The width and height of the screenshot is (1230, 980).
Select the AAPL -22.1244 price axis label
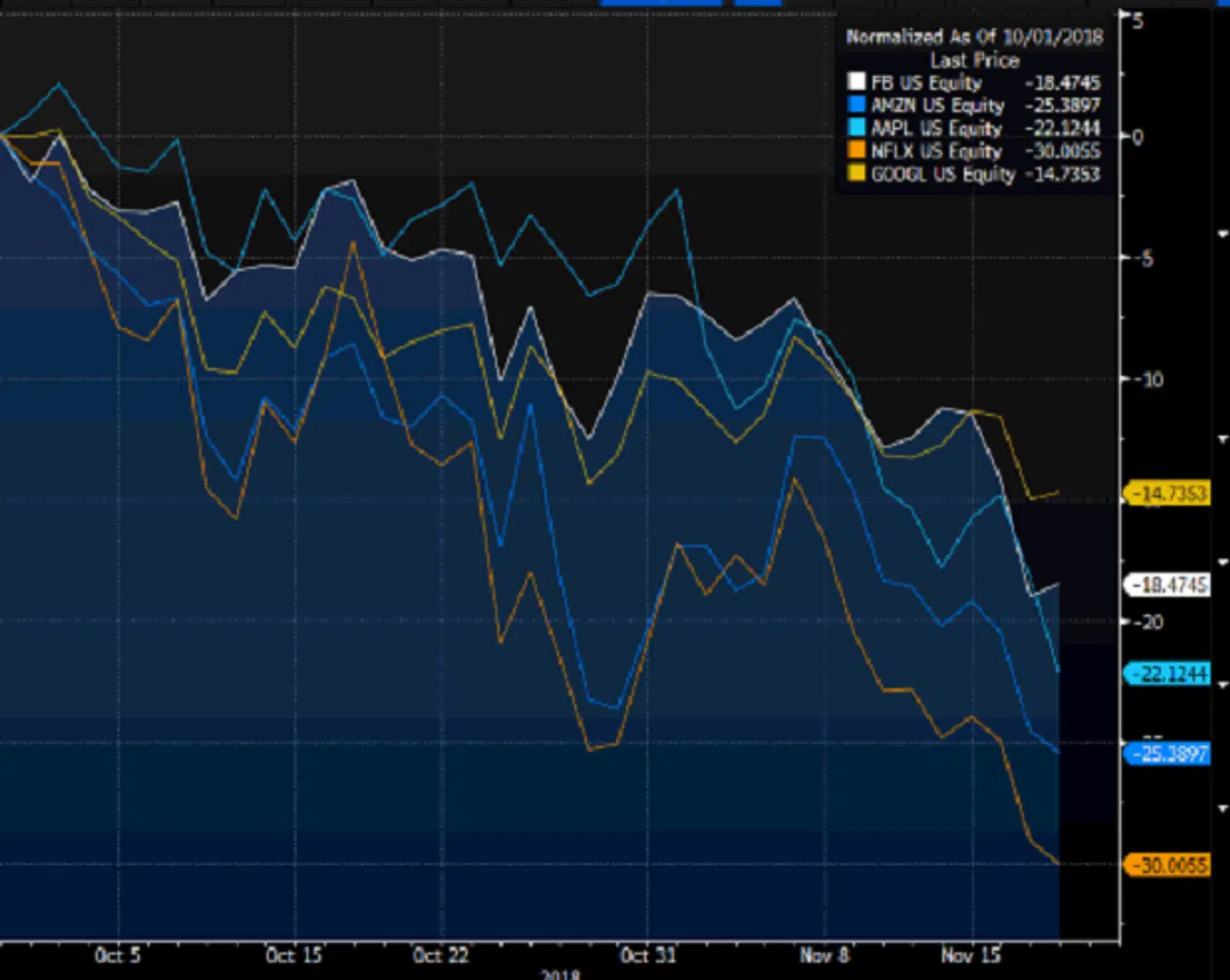pyautogui.click(x=1168, y=675)
